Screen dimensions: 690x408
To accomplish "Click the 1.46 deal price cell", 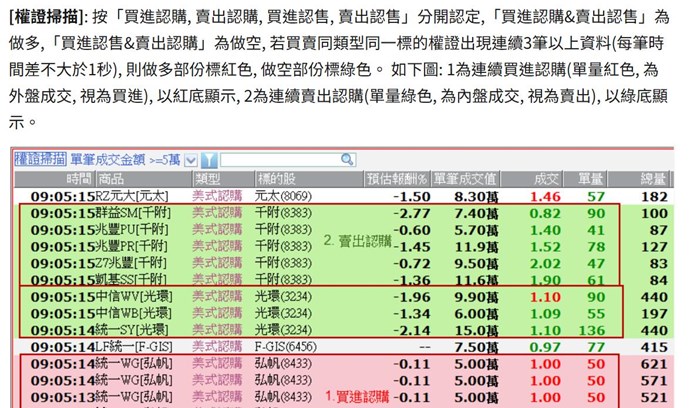I will coord(545,197).
